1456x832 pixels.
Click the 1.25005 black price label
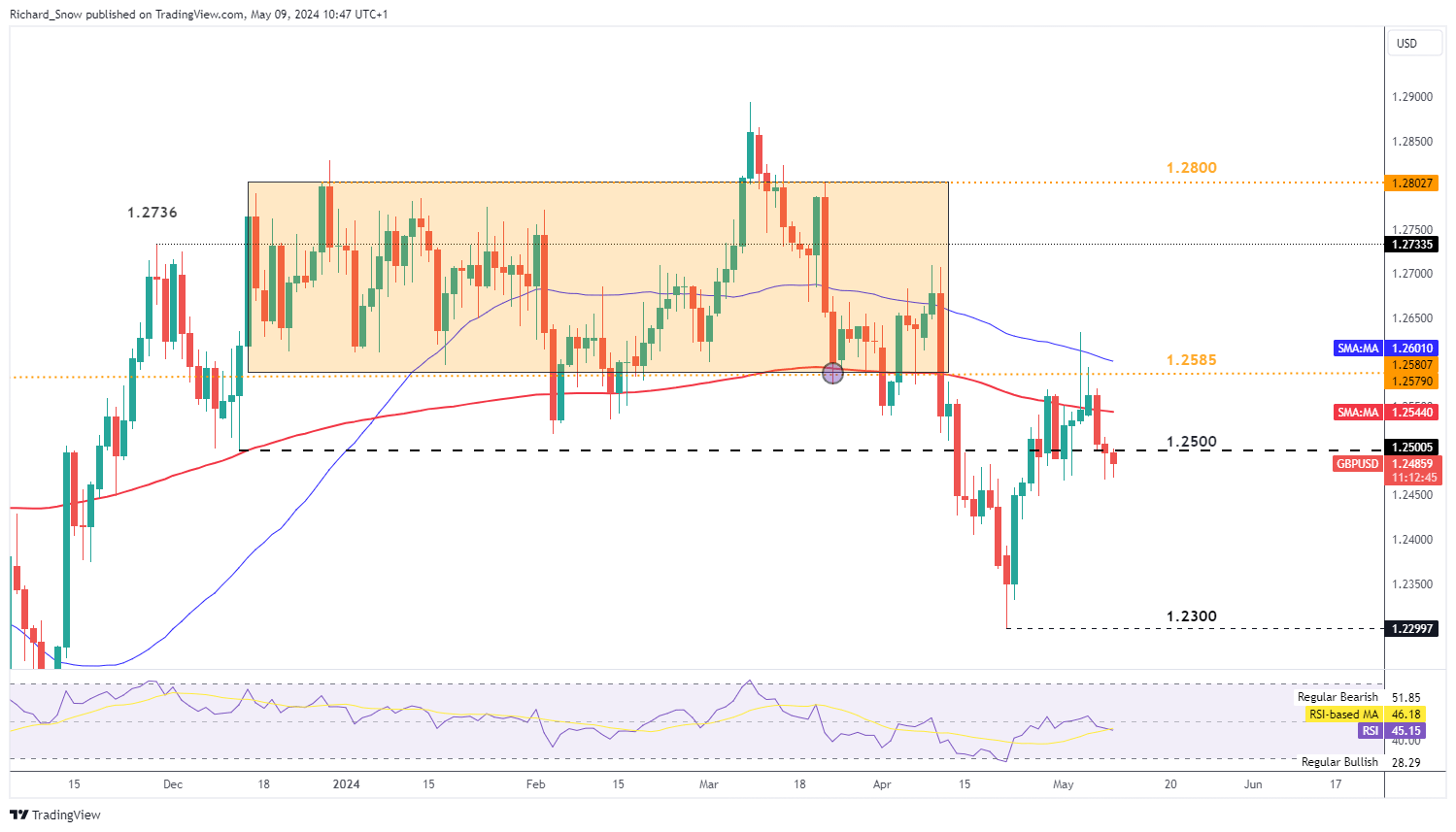(1412, 448)
